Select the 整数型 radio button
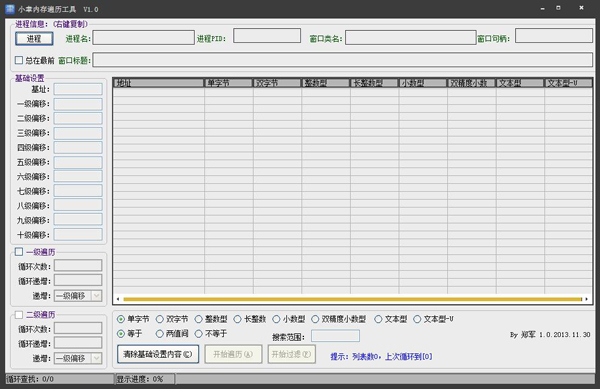The height and width of the screenshot is (389, 600). pyautogui.click(x=198, y=319)
